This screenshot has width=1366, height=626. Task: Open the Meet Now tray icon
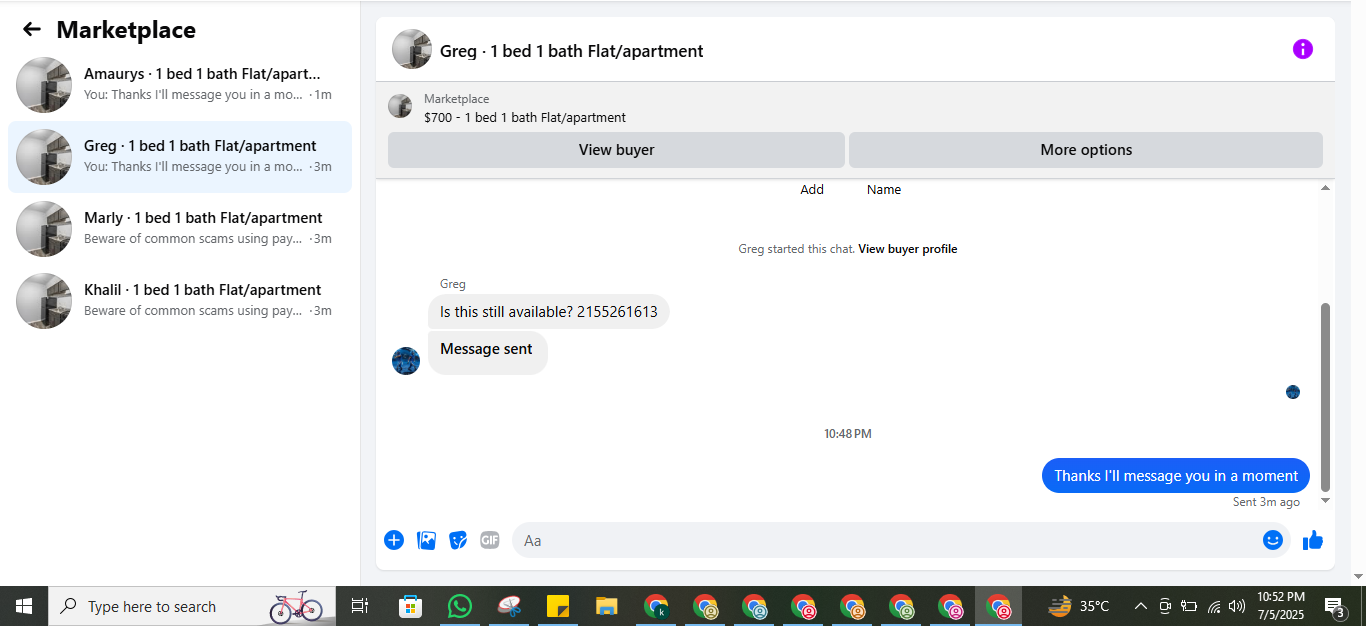[x=1165, y=606]
